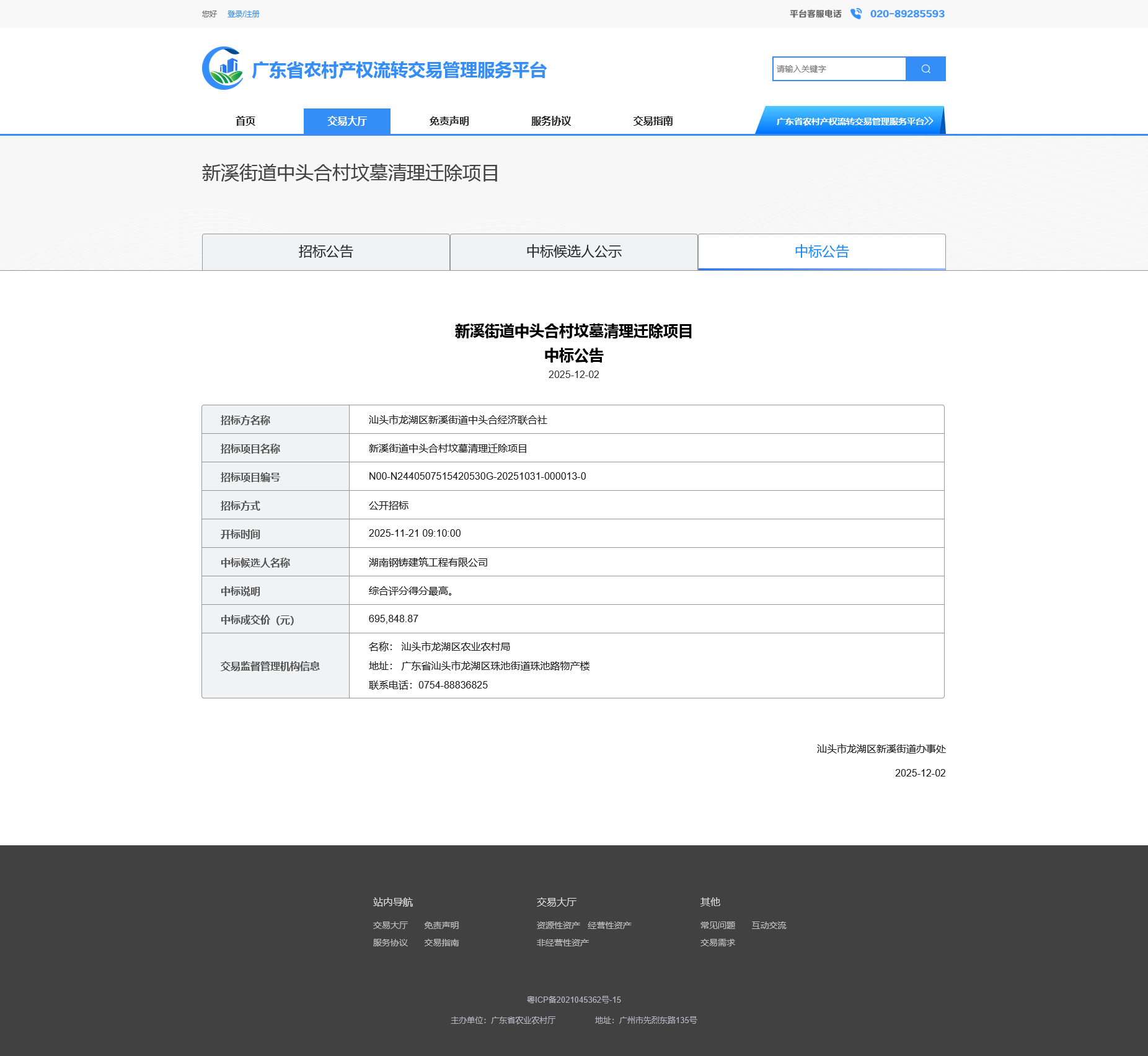Click the 登录/注册 link
Viewport: 1148px width, 1056px height.
(242, 13)
